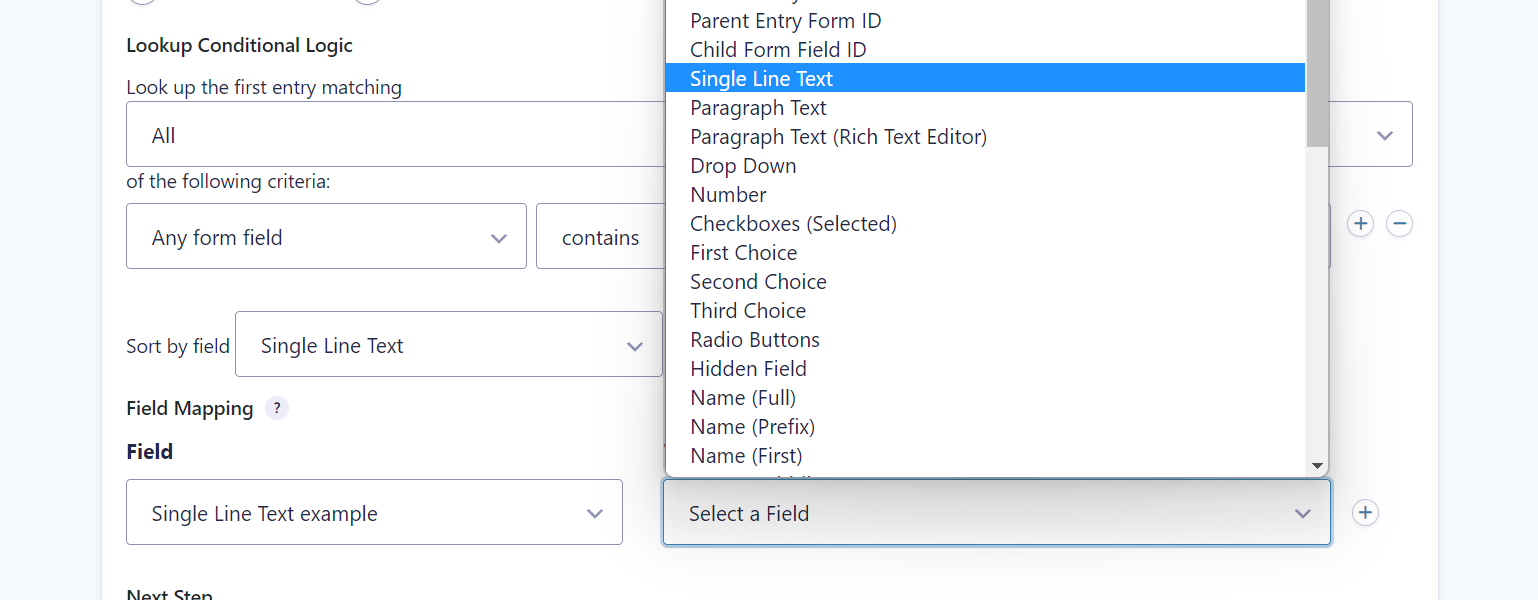
Task: Click the 'Select a Field' dropdown
Action: point(996,513)
